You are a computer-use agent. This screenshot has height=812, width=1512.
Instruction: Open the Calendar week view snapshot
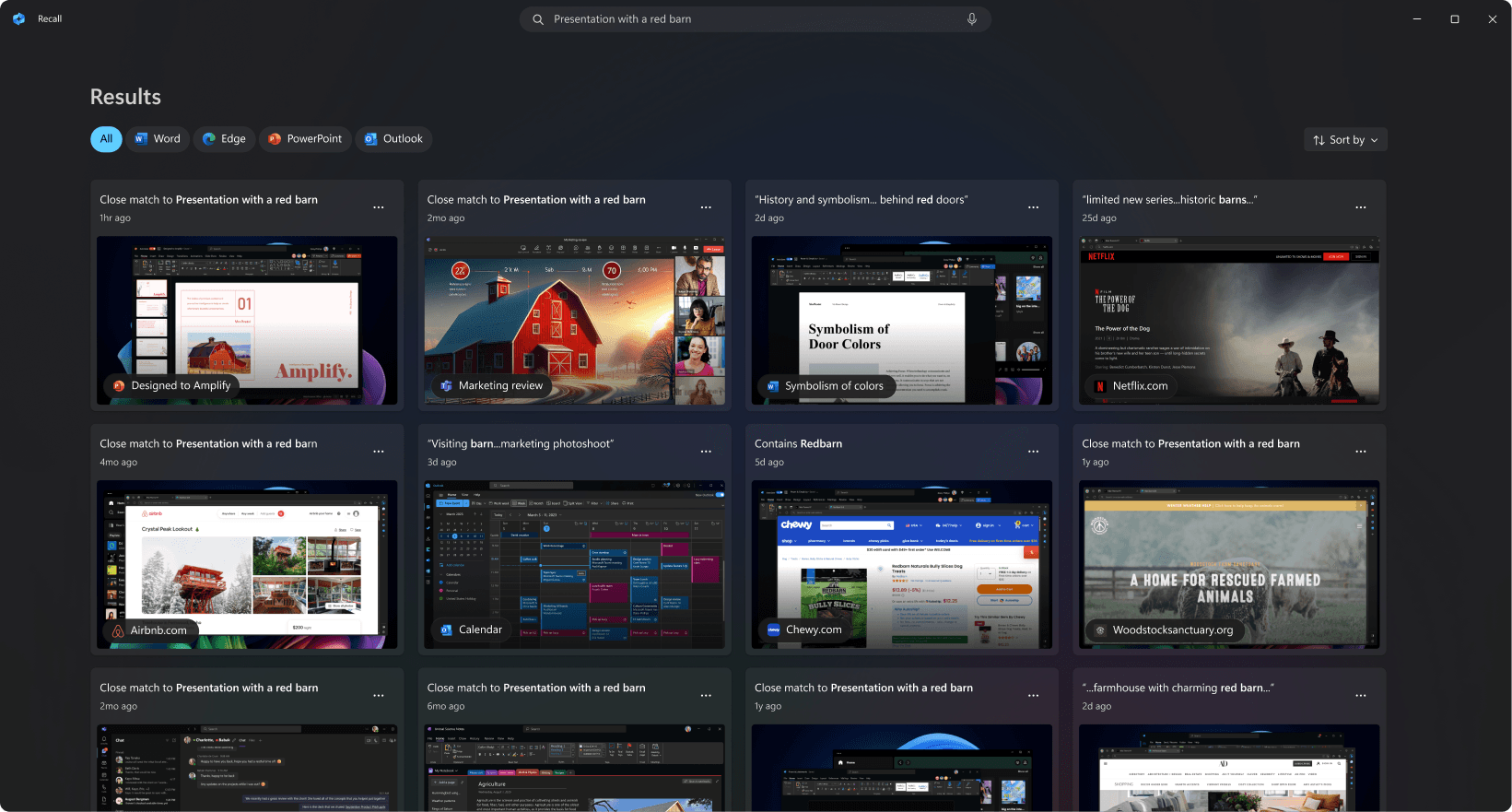click(x=574, y=565)
